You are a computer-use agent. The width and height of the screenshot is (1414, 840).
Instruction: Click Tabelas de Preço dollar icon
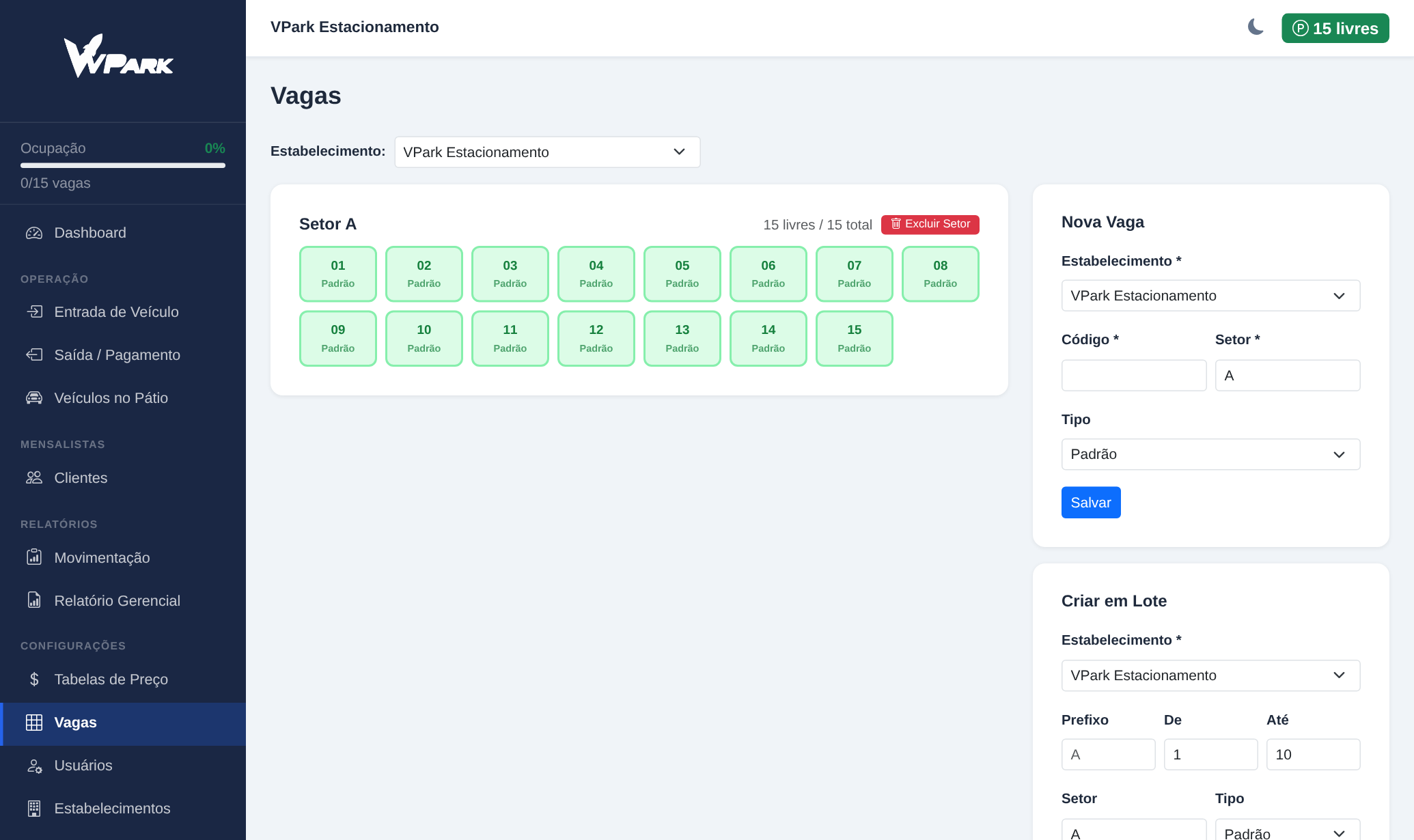point(34,680)
